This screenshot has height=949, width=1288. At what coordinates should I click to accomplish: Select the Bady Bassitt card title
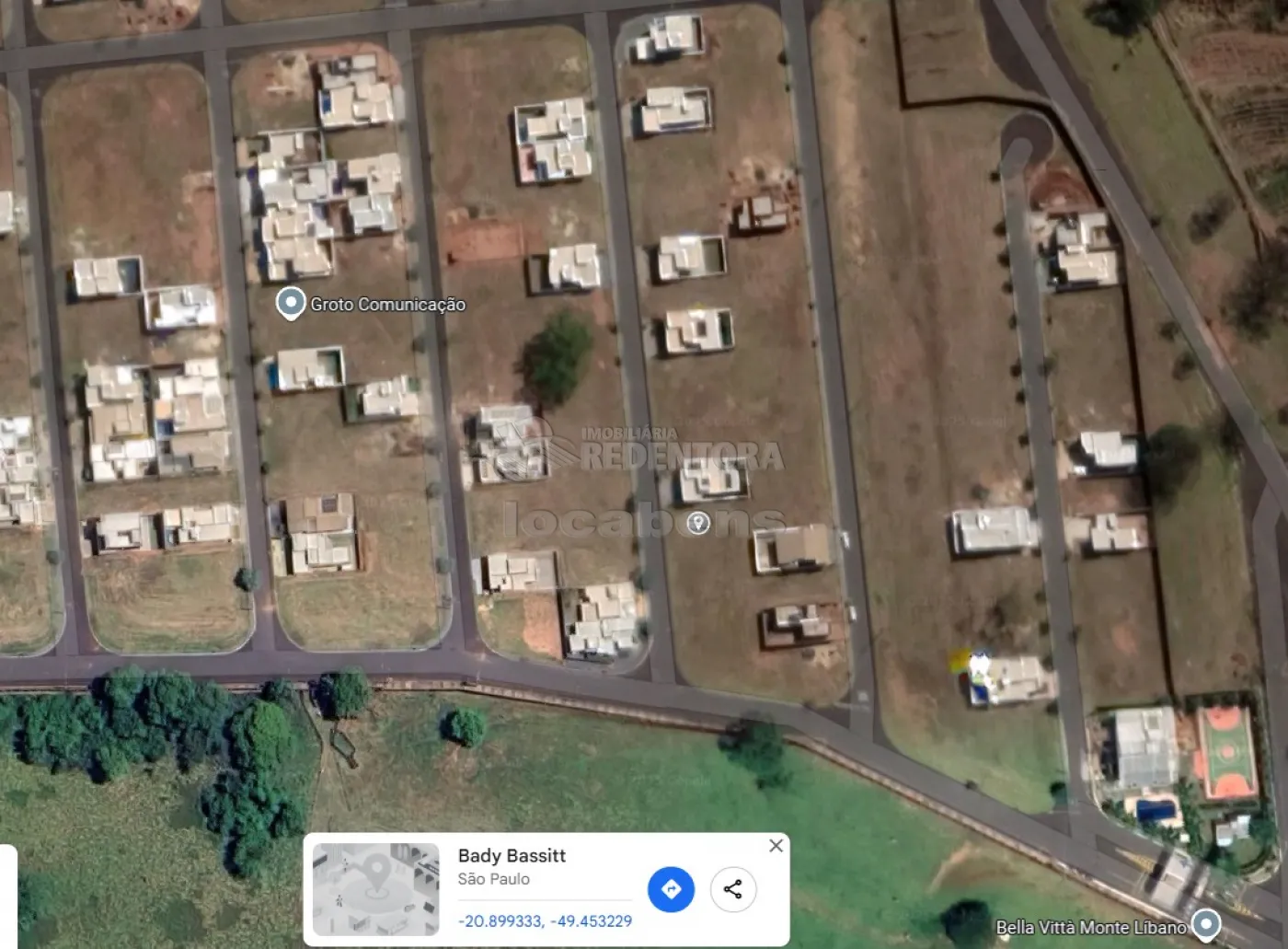(x=512, y=855)
